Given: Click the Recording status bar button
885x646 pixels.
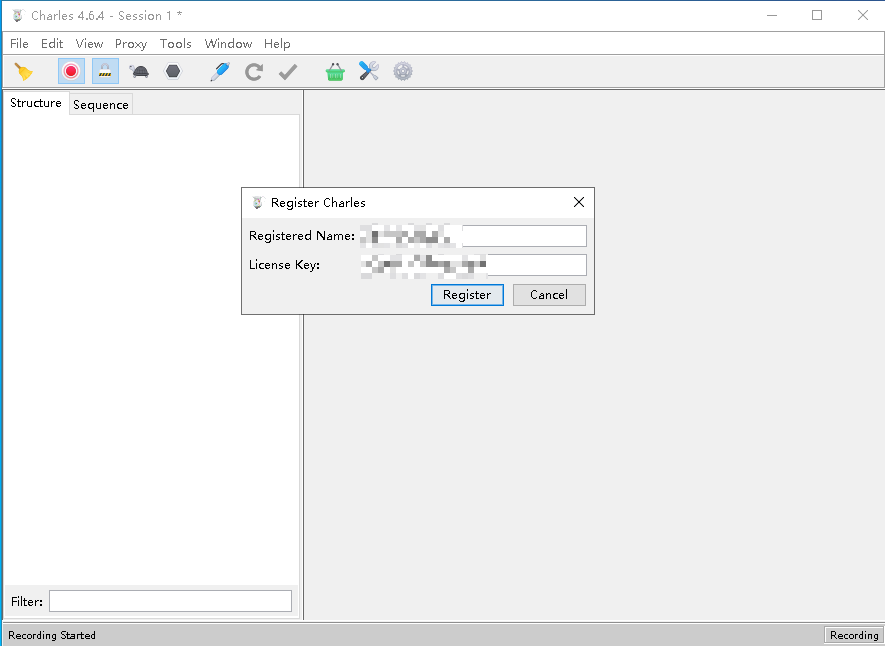Looking at the screenshot, I should pyautogui.click(x=853, y=635).
